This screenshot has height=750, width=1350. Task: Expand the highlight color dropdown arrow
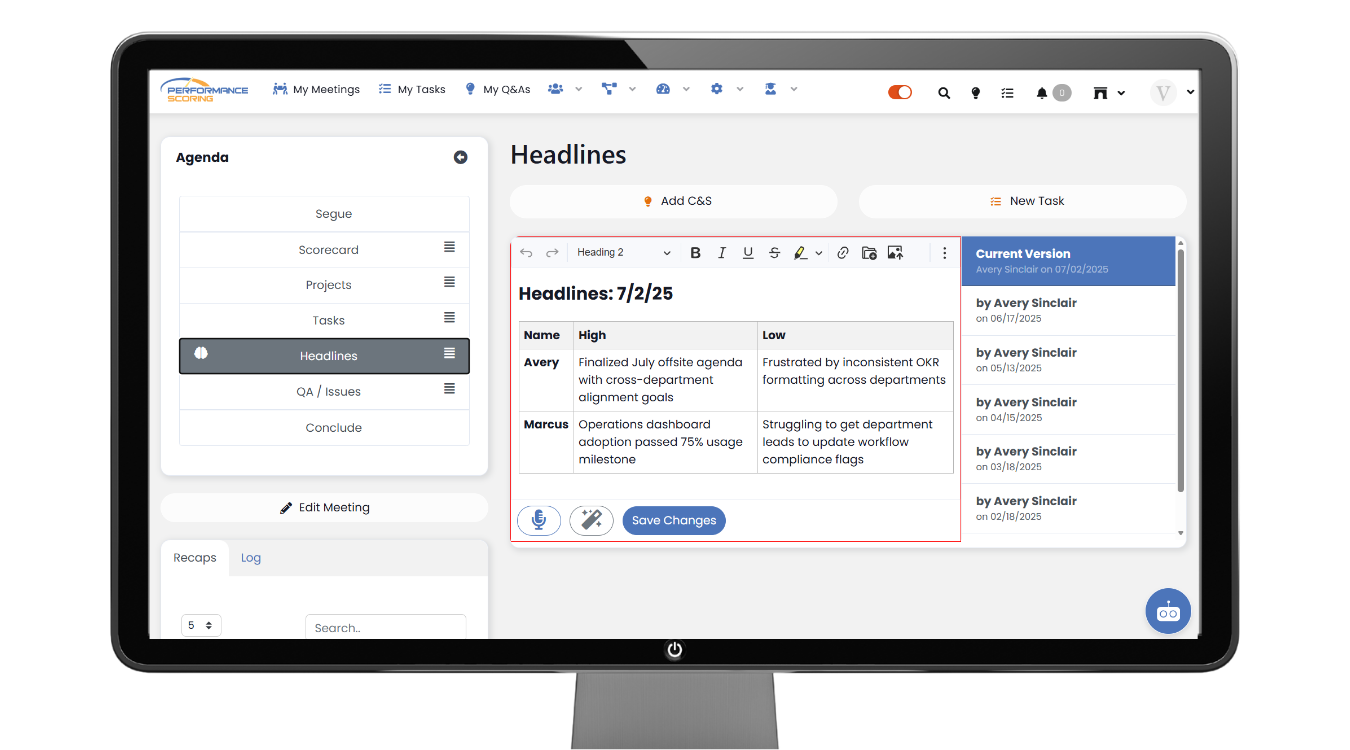click(819, 254)
